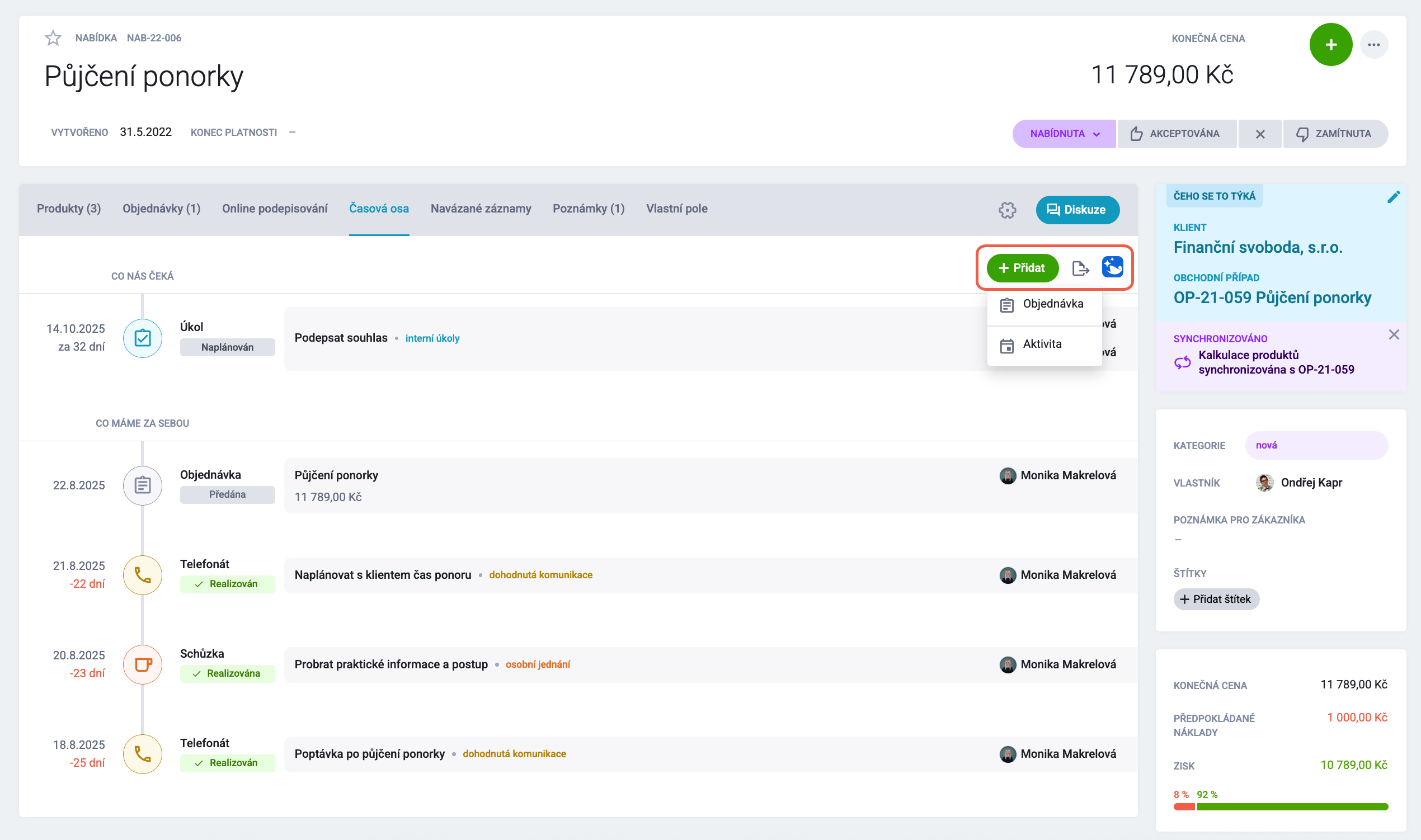This screenshot has height=840, width=1421.
Task: Click the Naplánován status badge
Action: tap(227, 347)
